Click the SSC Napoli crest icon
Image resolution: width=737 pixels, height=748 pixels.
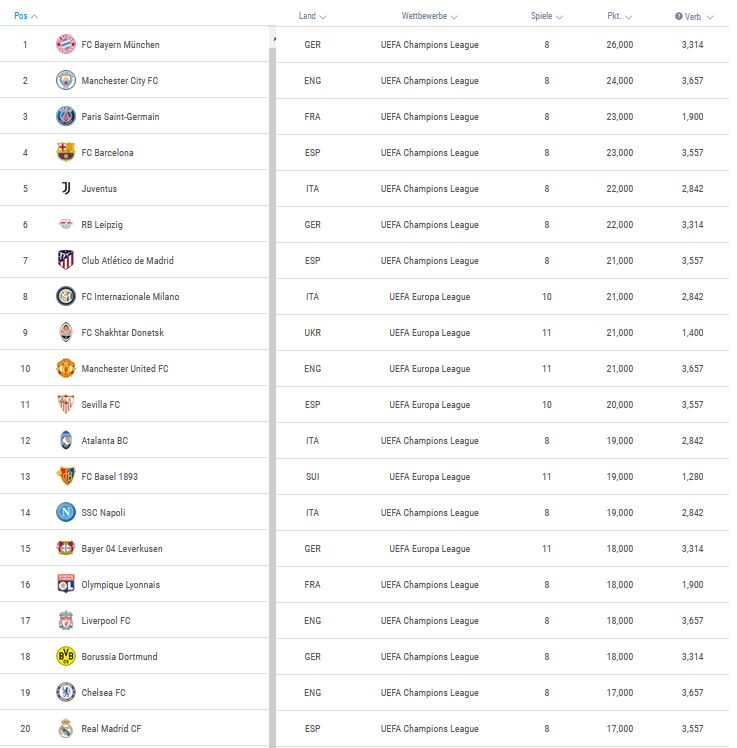click(x=66, y=512)
